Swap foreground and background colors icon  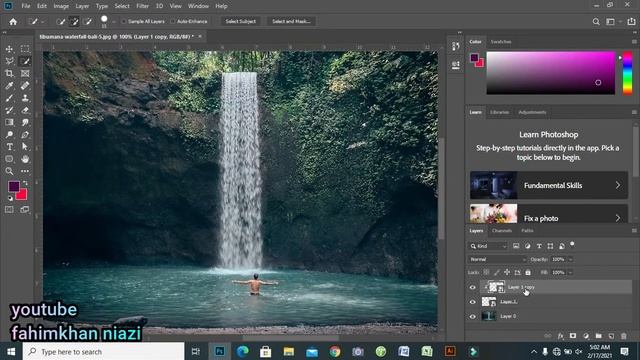click(25, 183)
